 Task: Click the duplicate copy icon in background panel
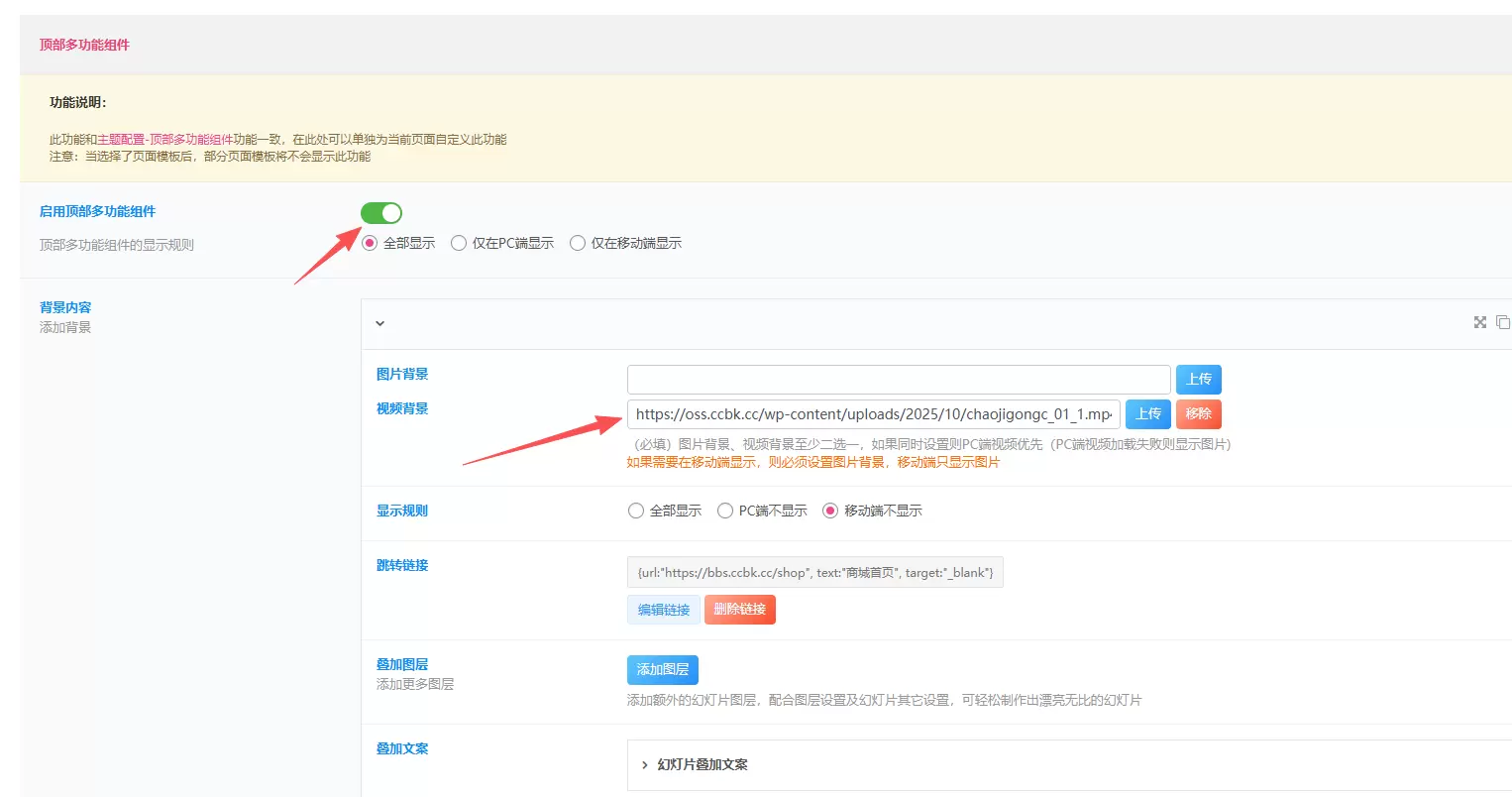(x=1503, y=322)
